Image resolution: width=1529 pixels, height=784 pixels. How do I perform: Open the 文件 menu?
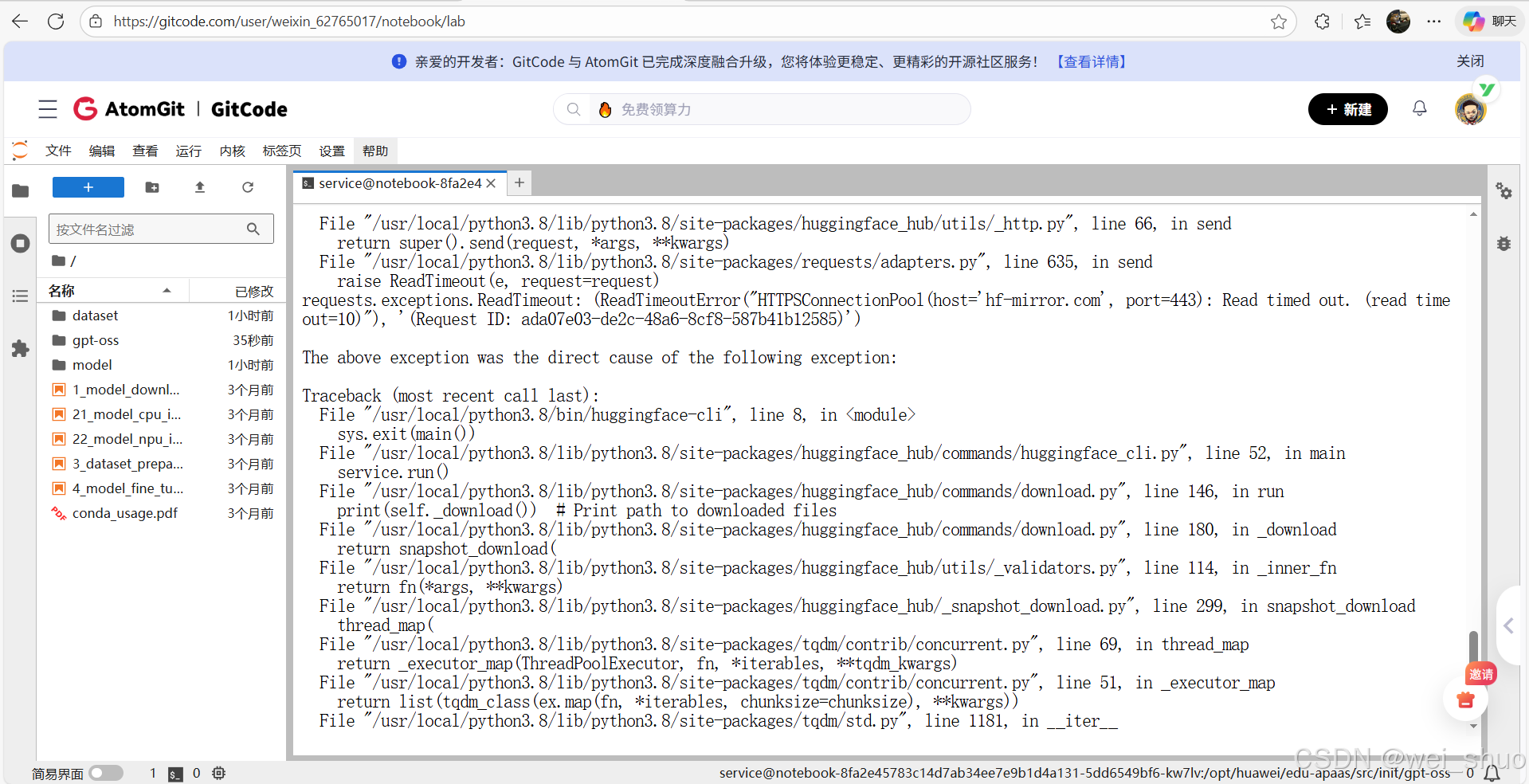(x=58, y=151)
